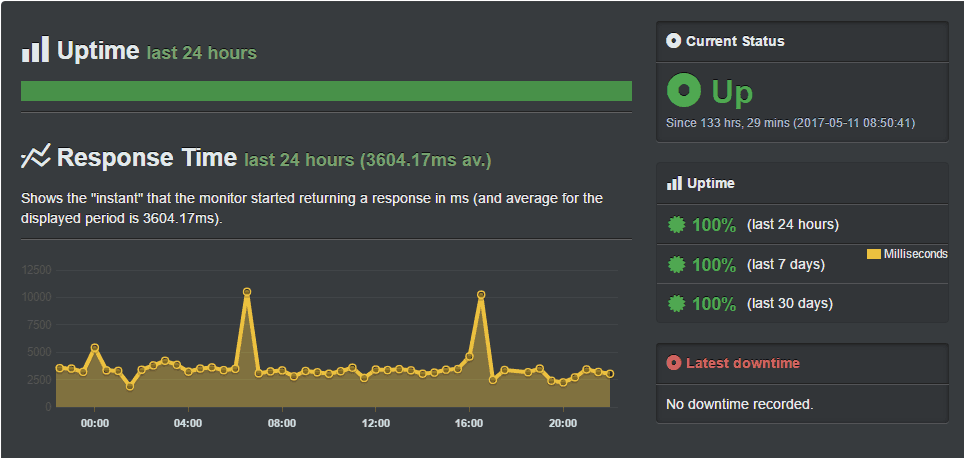Screen dimensions: 964x458
Task: Click the '12:00' x-axis label
Action: [376, 424]
